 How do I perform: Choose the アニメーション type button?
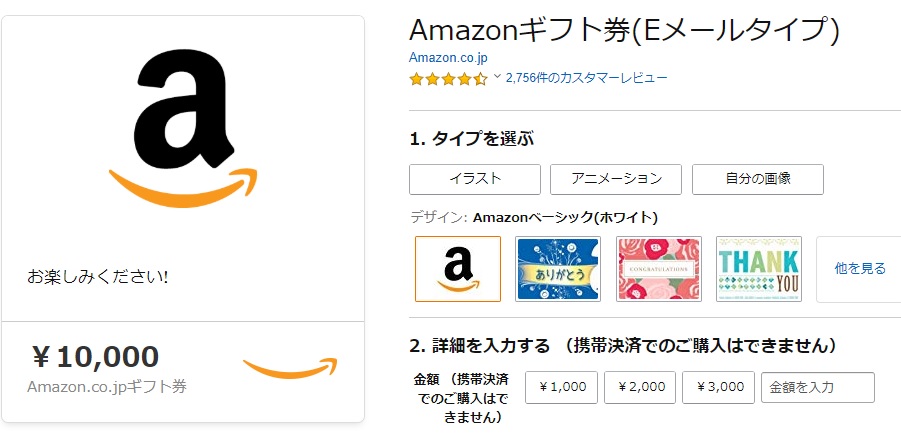tap(616, 179)
